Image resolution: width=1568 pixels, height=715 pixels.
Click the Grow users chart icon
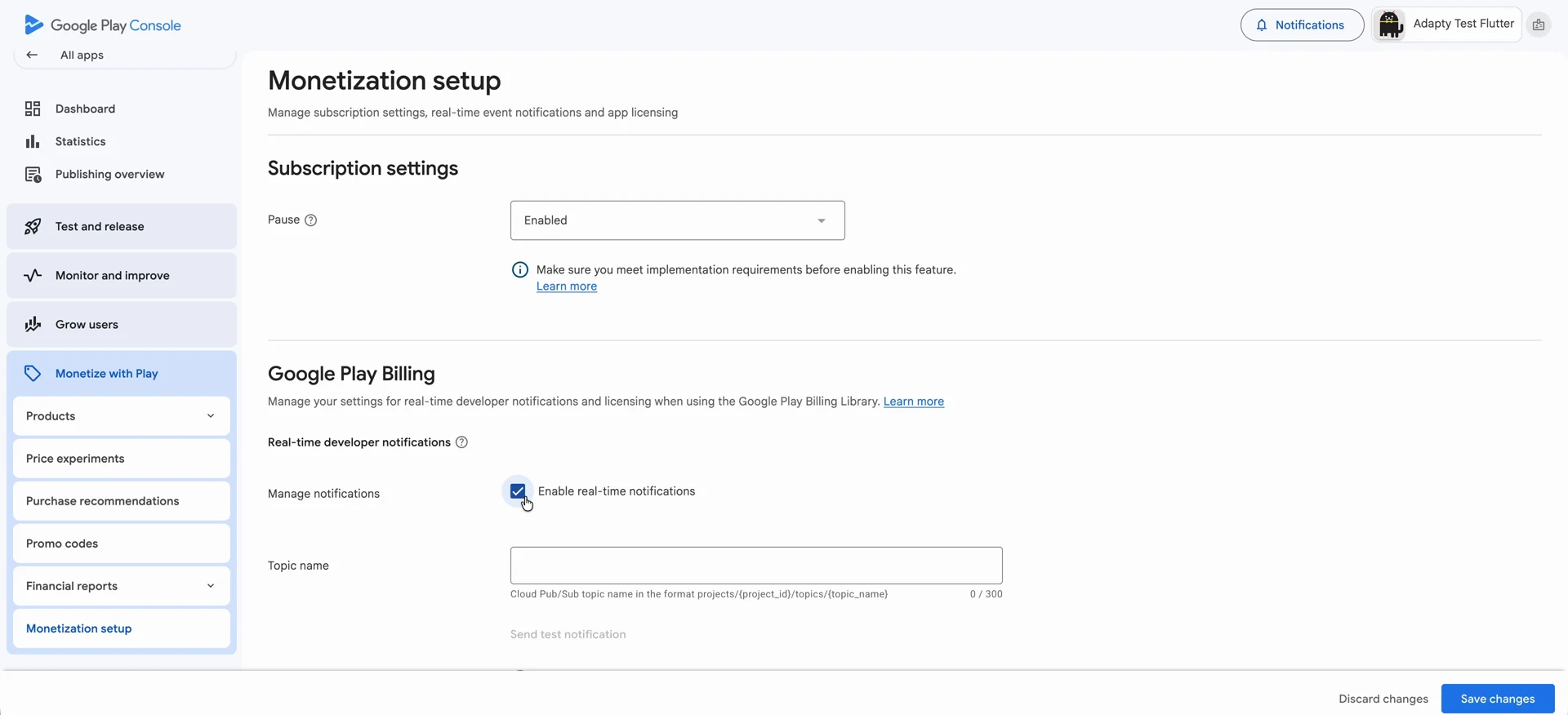point(33,325)
